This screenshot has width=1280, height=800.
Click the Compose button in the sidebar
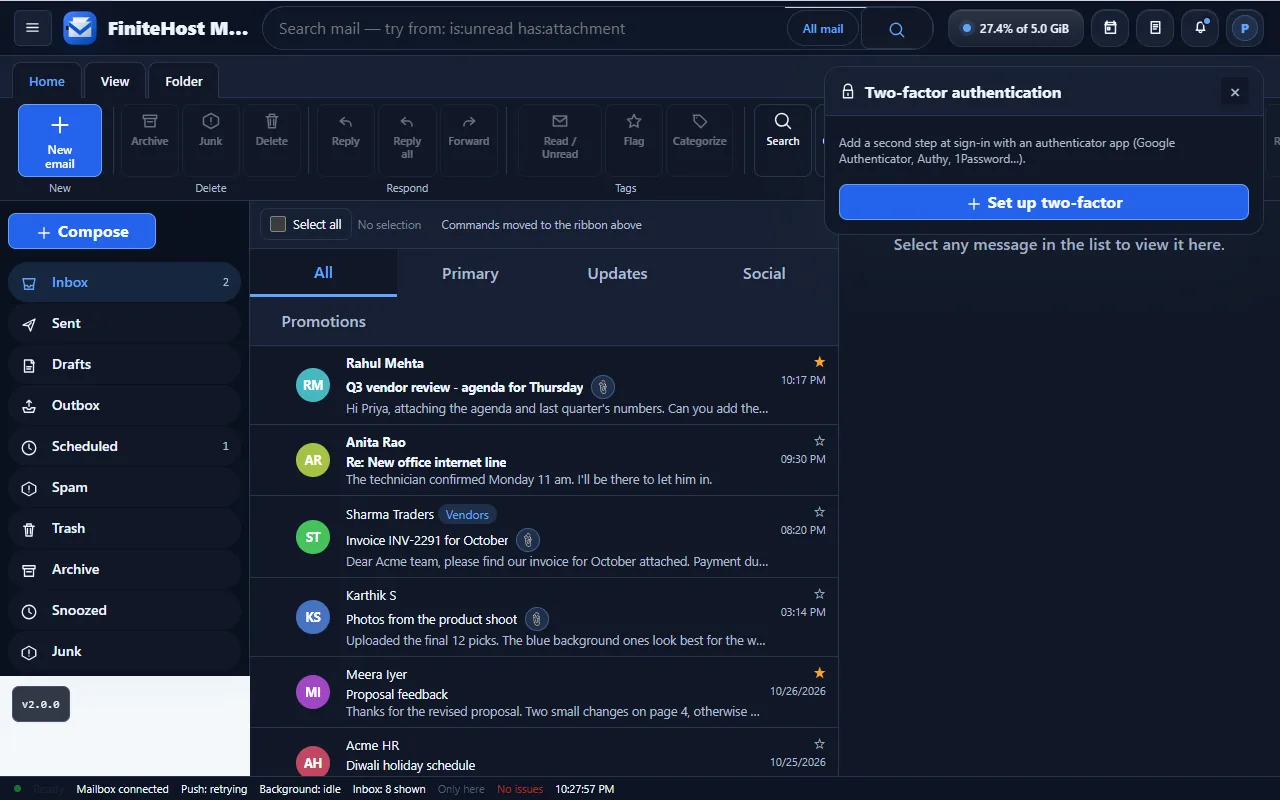[82, 231]
